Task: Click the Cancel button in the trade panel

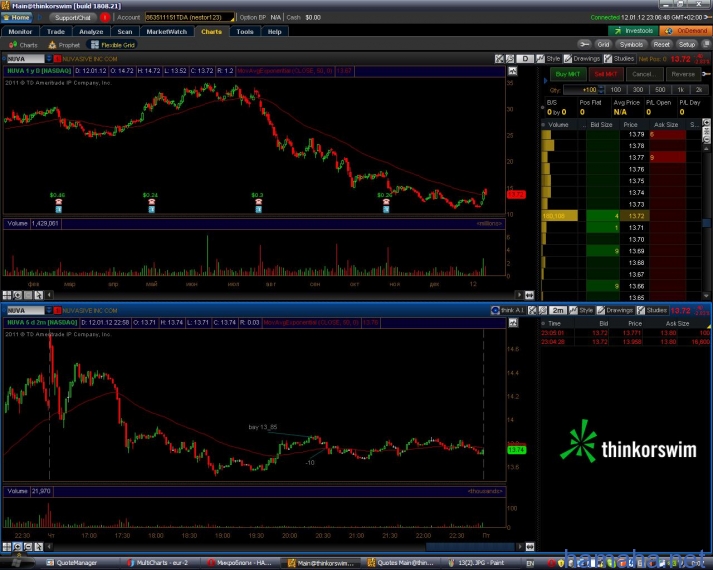Action: coord(643,74)
